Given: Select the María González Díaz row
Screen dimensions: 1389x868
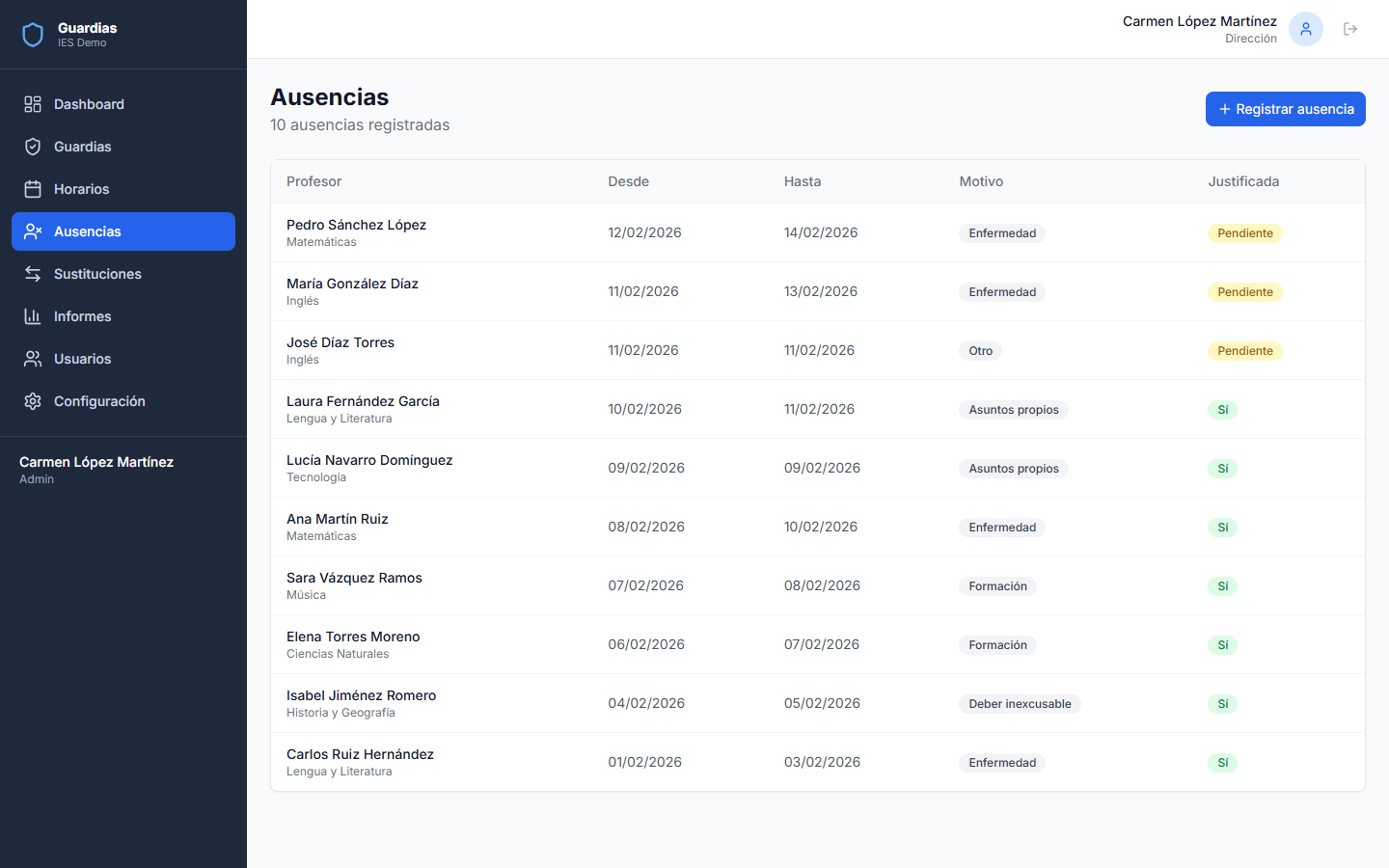Looking at the screenshot, I should pos(352,291).
